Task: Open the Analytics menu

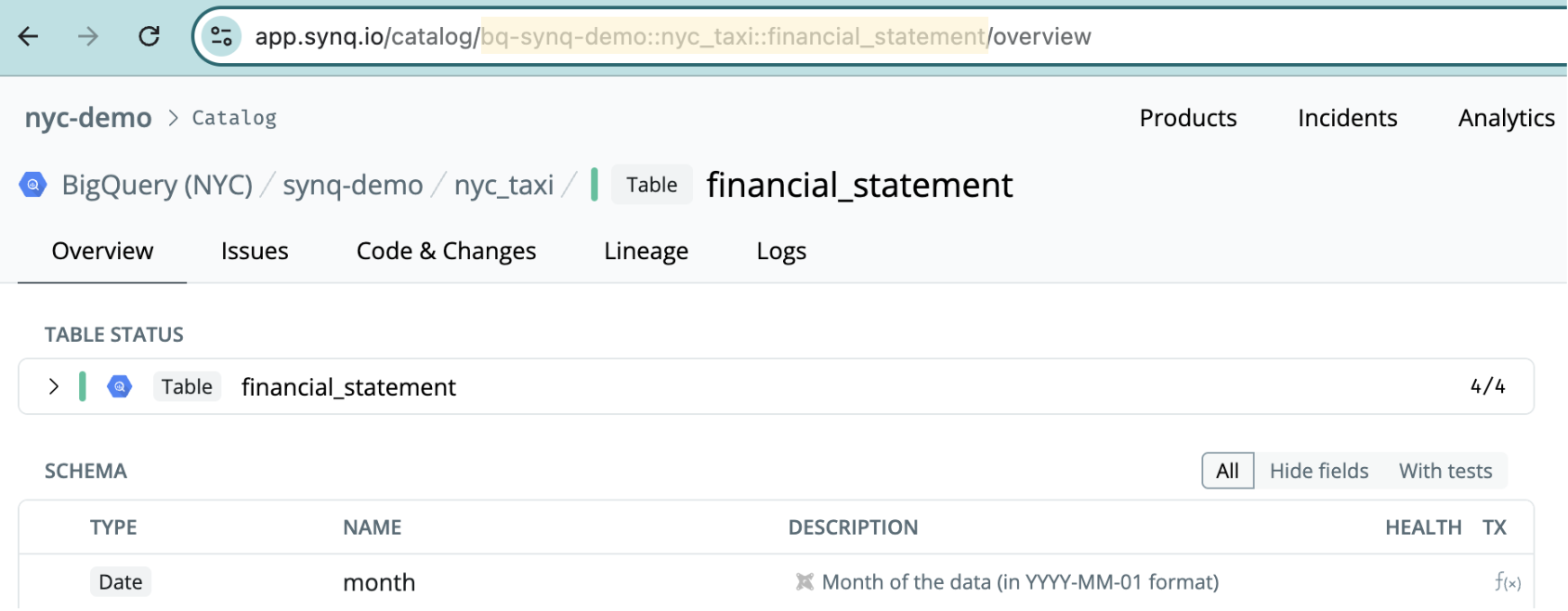Action: tap(1506, 118)
